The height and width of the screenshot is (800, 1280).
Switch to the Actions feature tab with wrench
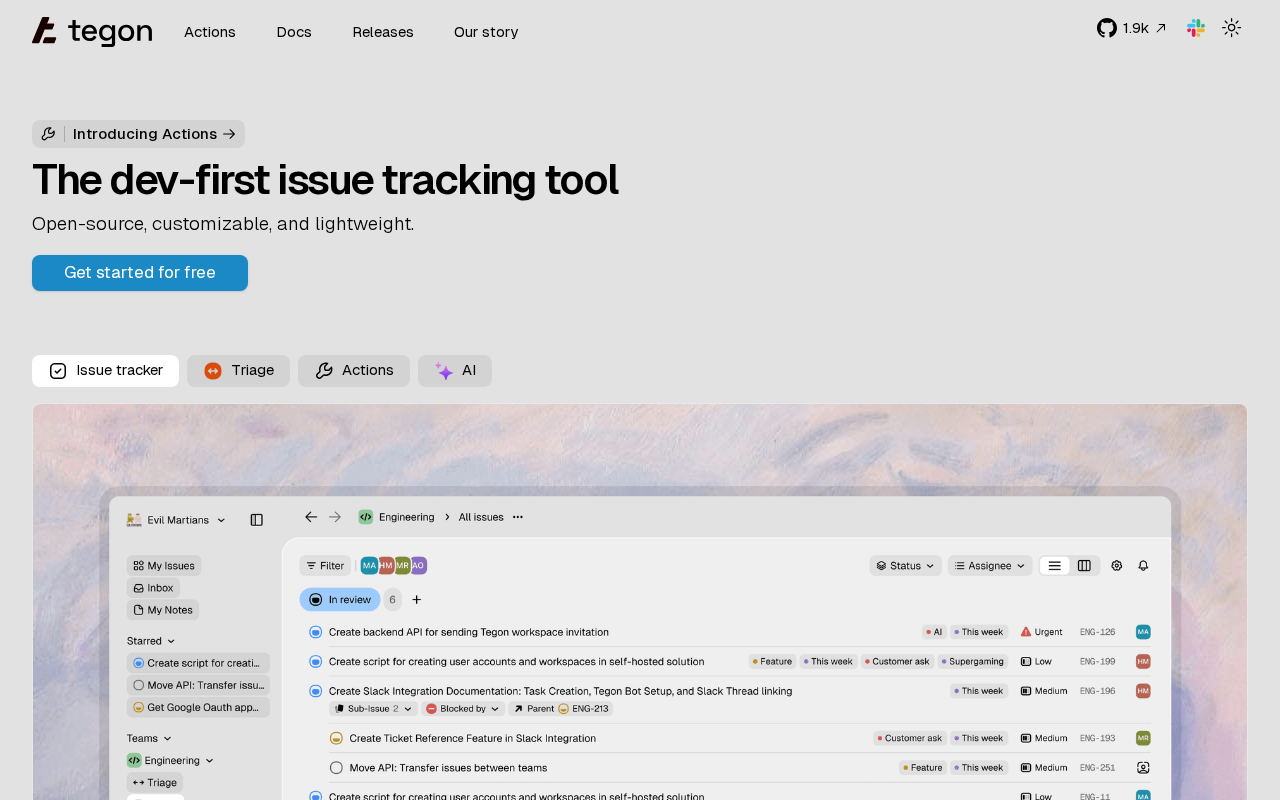(354, 371)
